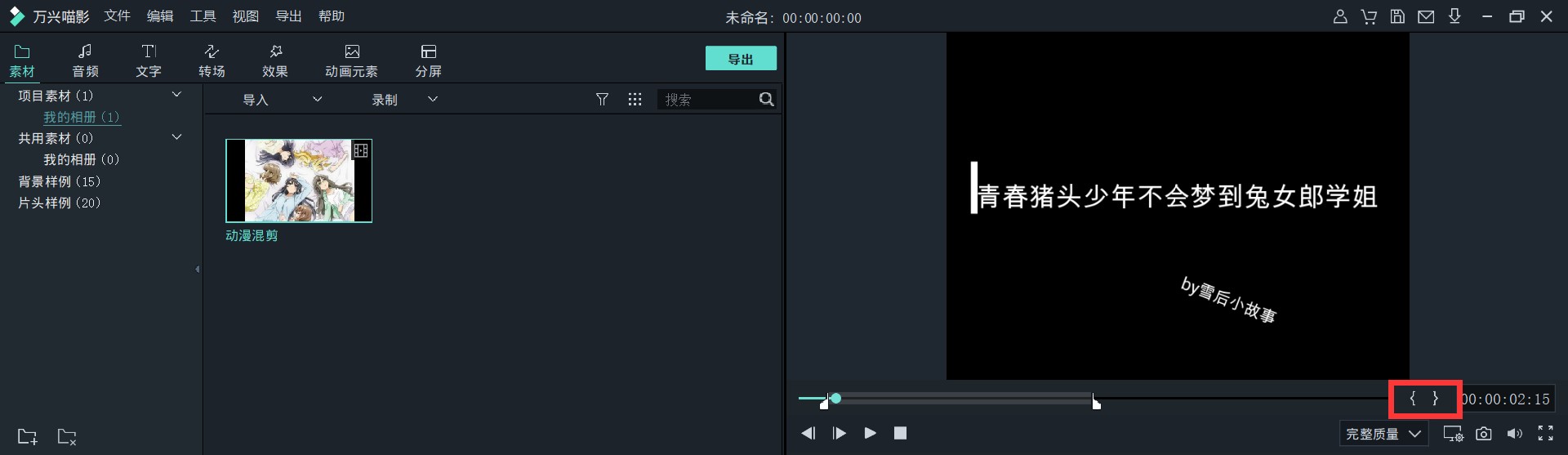Click the 动漫混剪 clip name
This screenshot has width=1568, height=455.
coord(252,235)
